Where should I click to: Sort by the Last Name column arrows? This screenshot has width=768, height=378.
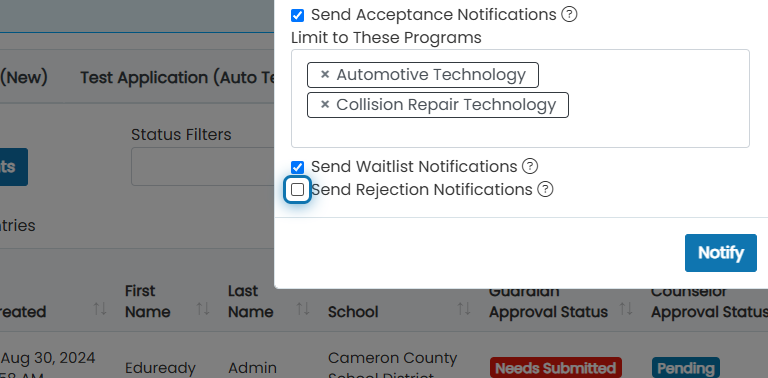[303, 309]
